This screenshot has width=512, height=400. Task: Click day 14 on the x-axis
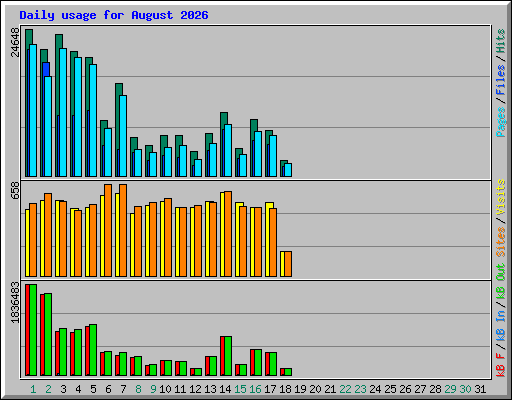[225, 389]
